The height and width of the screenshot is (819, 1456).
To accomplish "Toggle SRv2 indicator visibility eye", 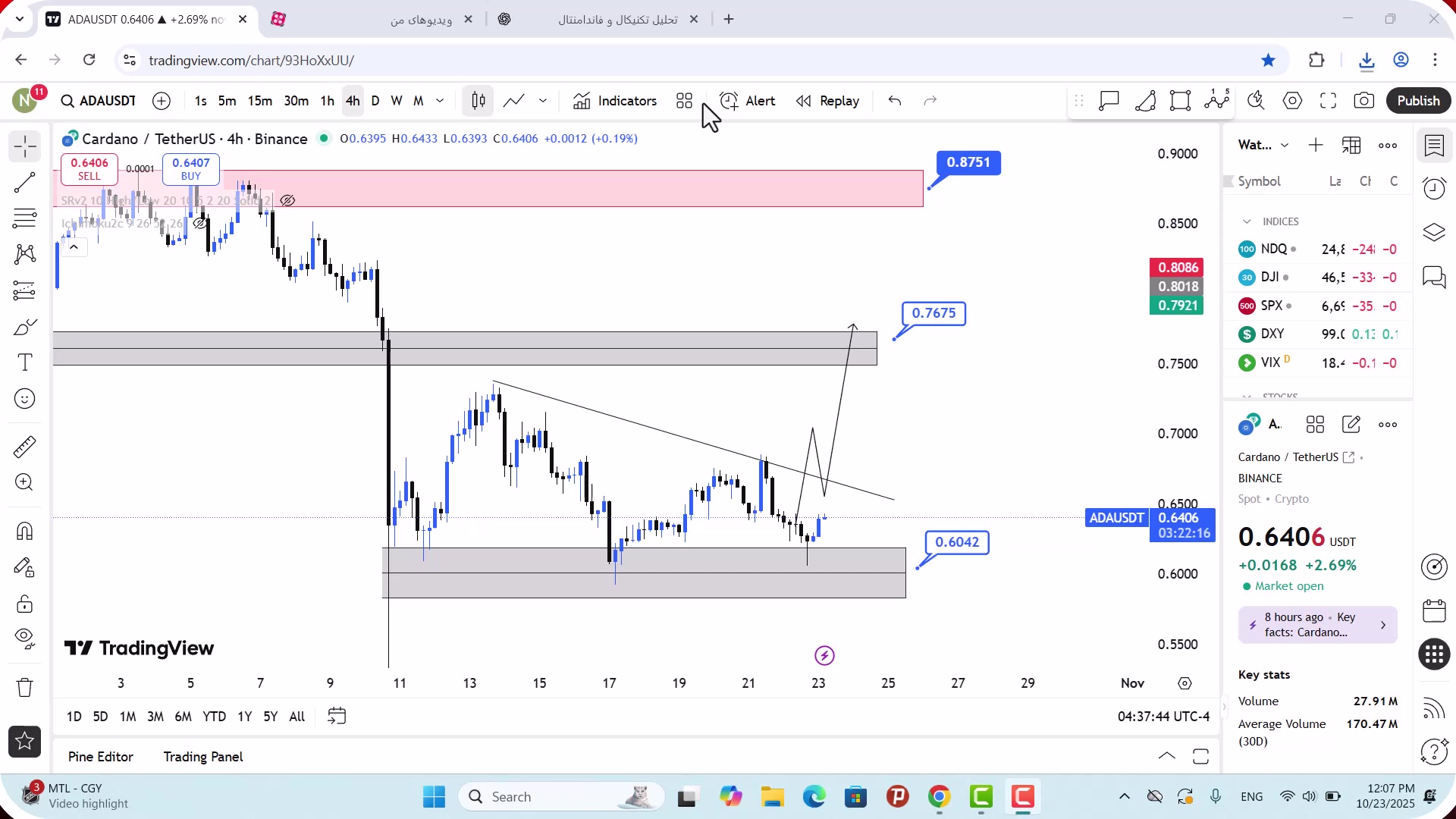I will point(287,201).
